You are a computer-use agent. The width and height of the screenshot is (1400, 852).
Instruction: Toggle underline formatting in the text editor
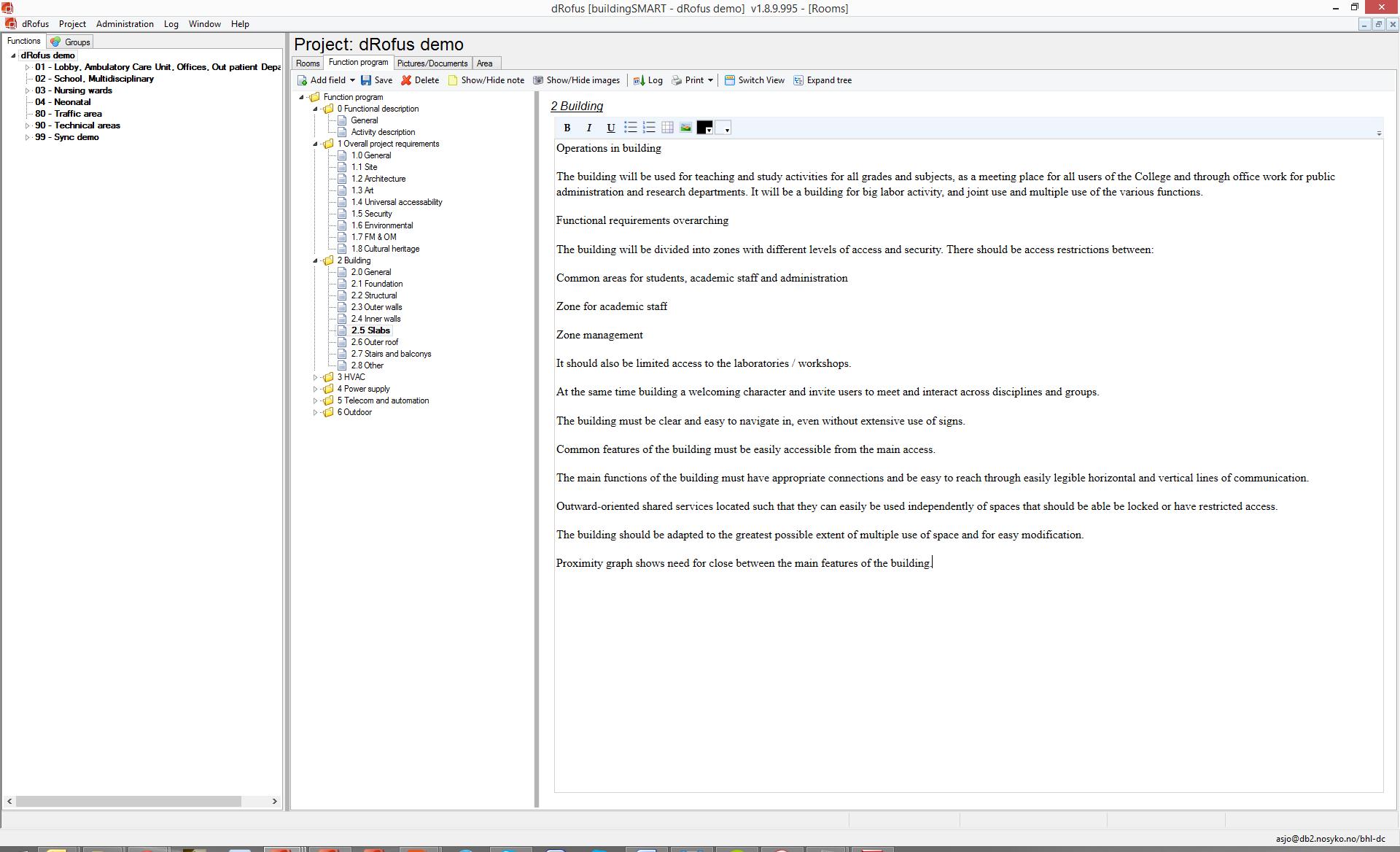(610, 128)
